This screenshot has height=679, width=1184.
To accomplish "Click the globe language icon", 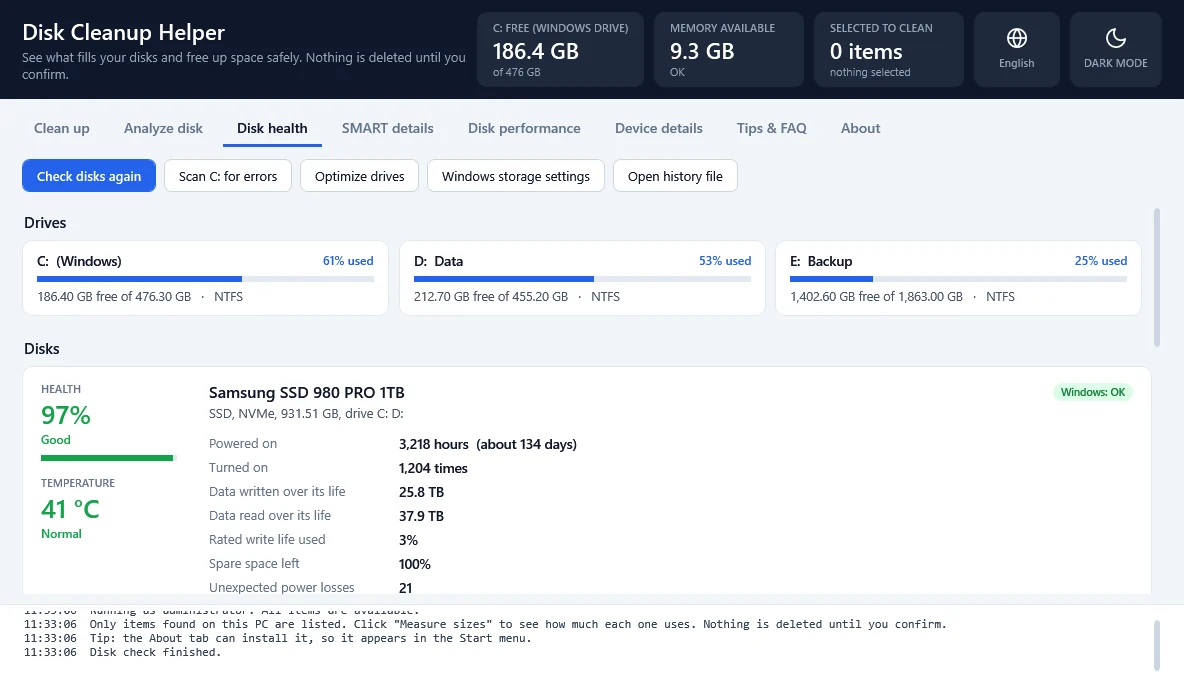I will click(x=1016, y=38).
